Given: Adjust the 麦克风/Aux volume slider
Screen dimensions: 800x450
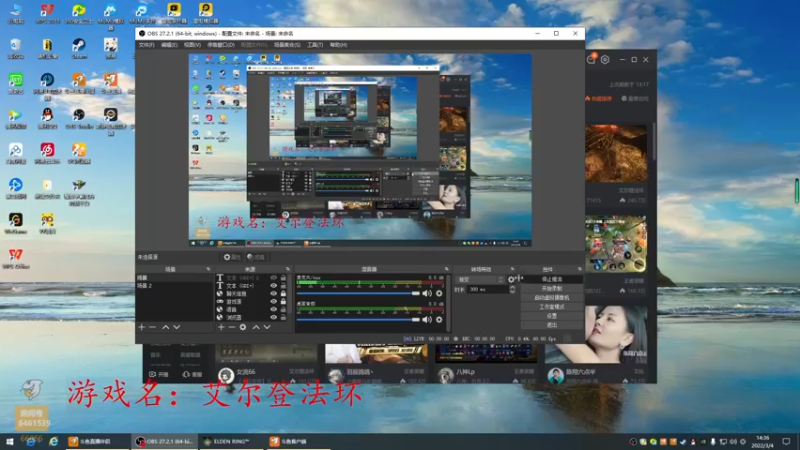Looking at the screenshot, I should click(x=358, y=293).
